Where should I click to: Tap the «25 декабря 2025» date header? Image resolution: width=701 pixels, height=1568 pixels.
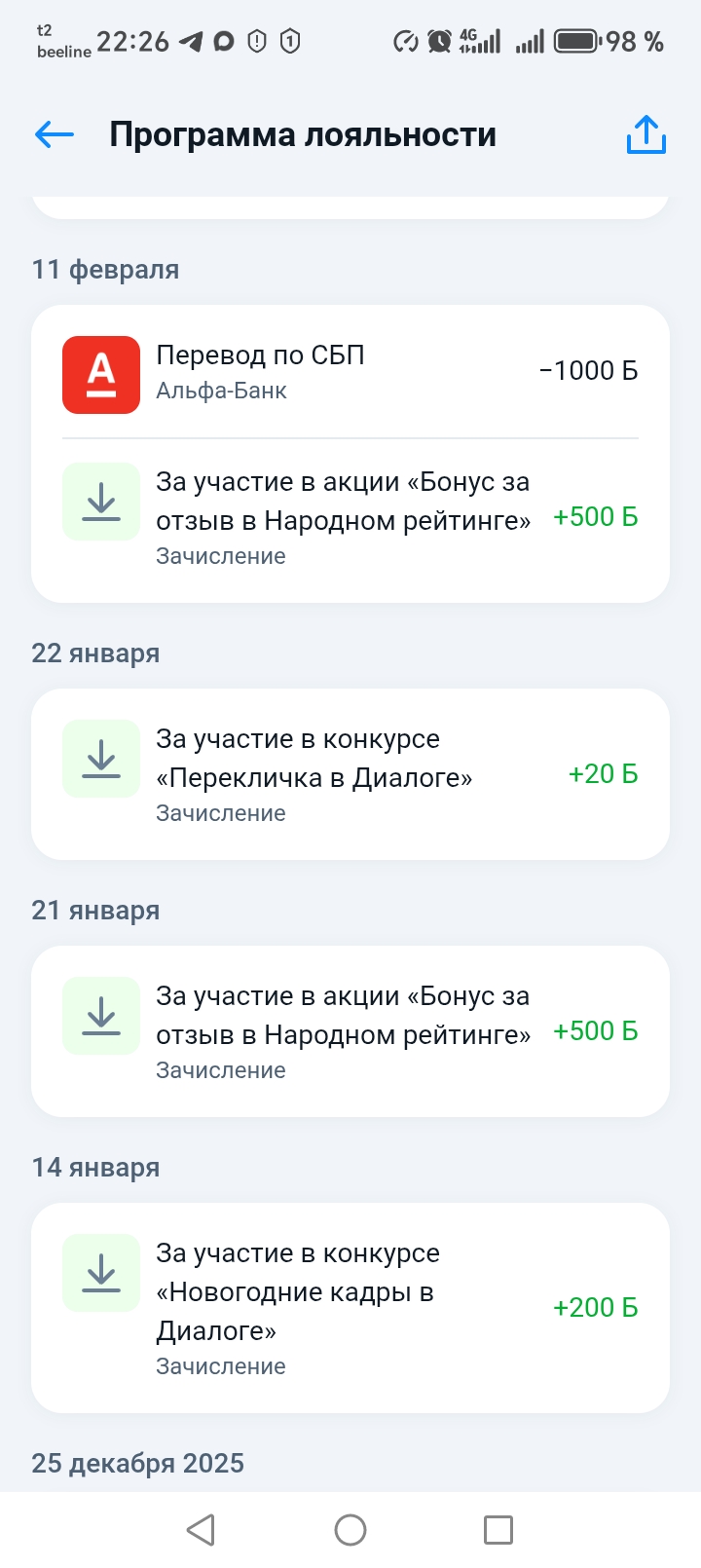tap(137, 1464)
